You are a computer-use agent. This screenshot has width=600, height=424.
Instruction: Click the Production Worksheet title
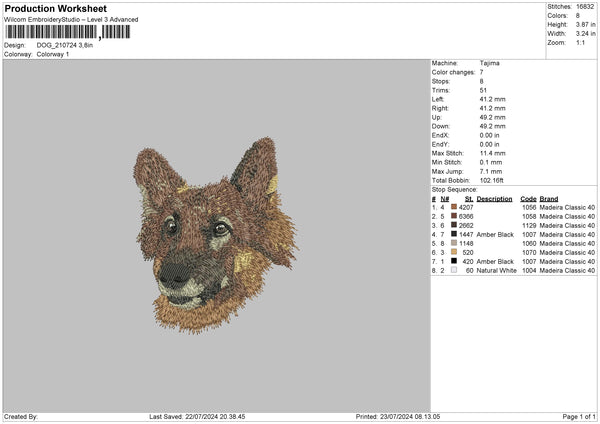coord(55,8)
